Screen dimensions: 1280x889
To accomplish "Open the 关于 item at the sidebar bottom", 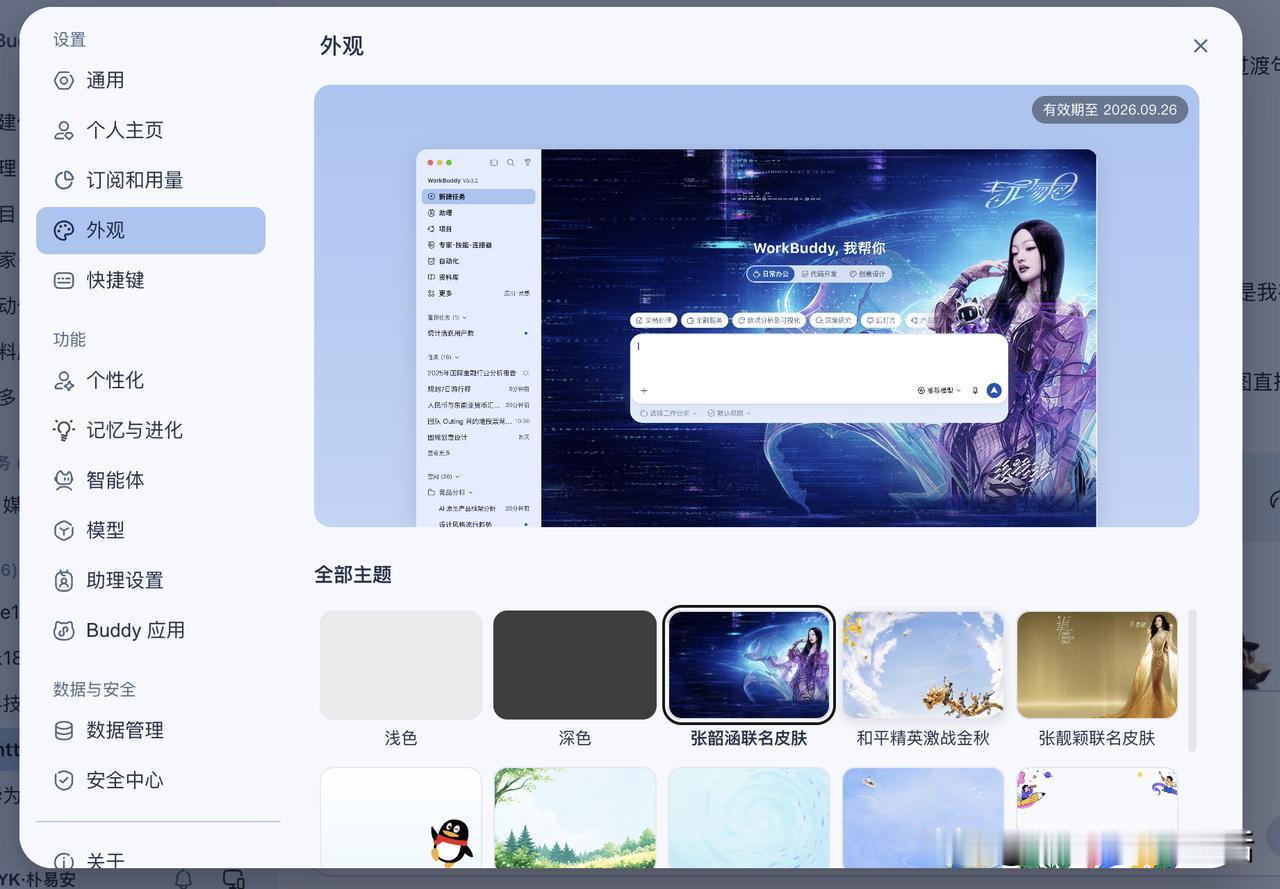I will 150,858.
